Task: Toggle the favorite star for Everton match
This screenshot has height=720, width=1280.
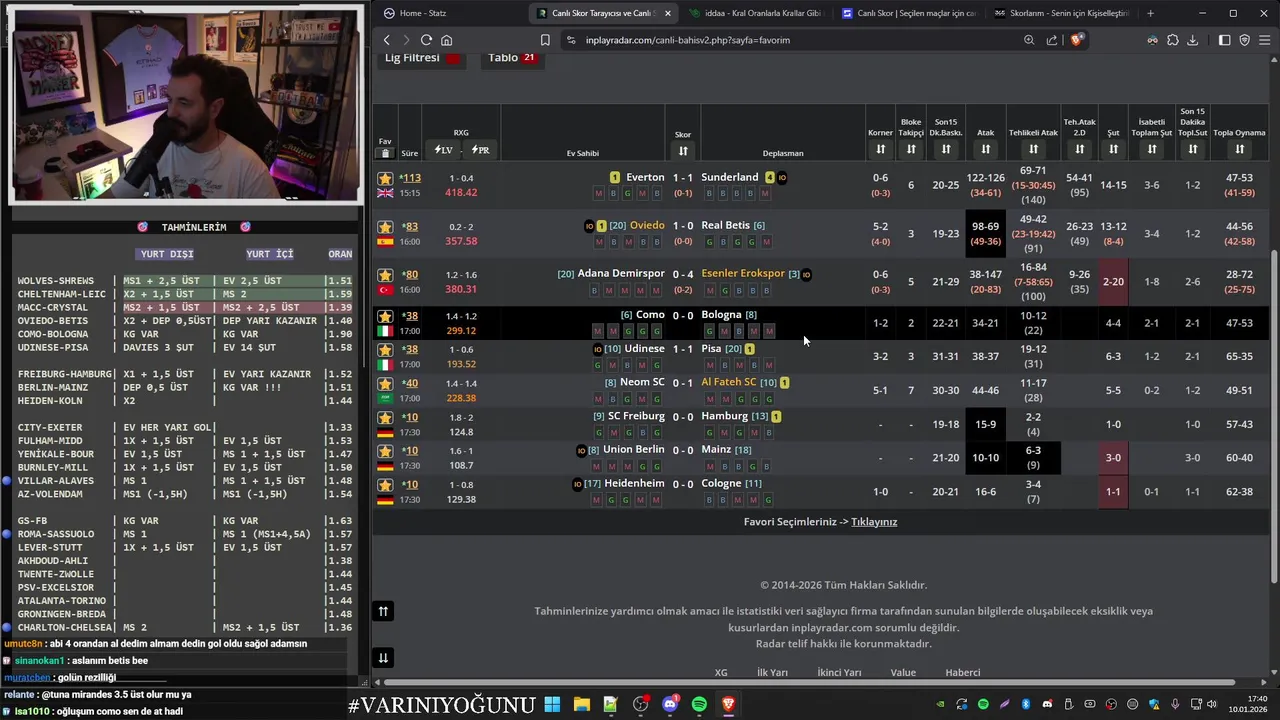Action: click(385, 179)
